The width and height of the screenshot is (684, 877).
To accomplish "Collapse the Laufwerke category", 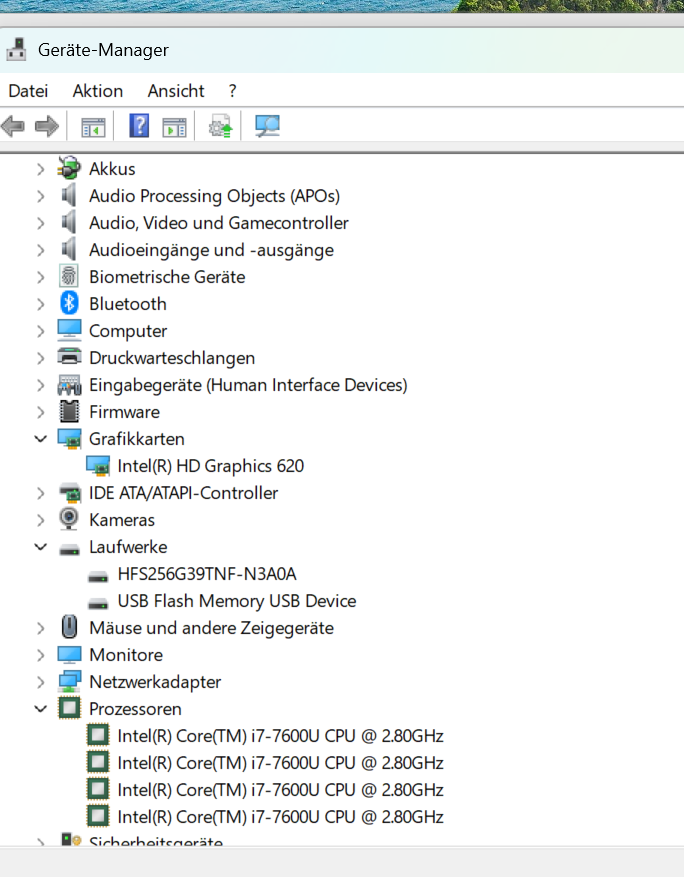I will [40, 547].
